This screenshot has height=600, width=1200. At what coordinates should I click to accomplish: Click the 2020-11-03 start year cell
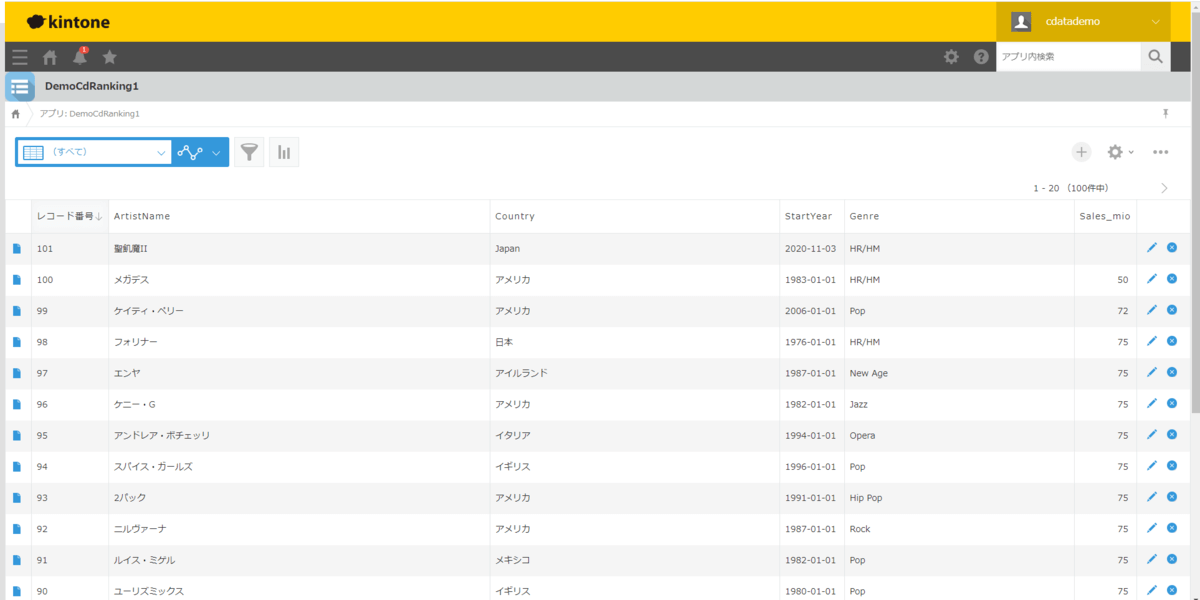point(810,249)
